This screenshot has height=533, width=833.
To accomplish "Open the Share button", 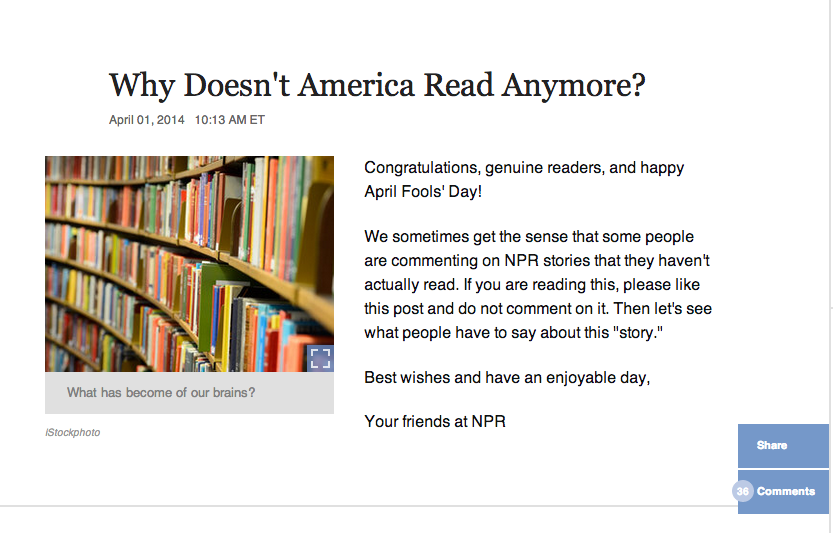I will pyautogui.click(x=772, y=445).
